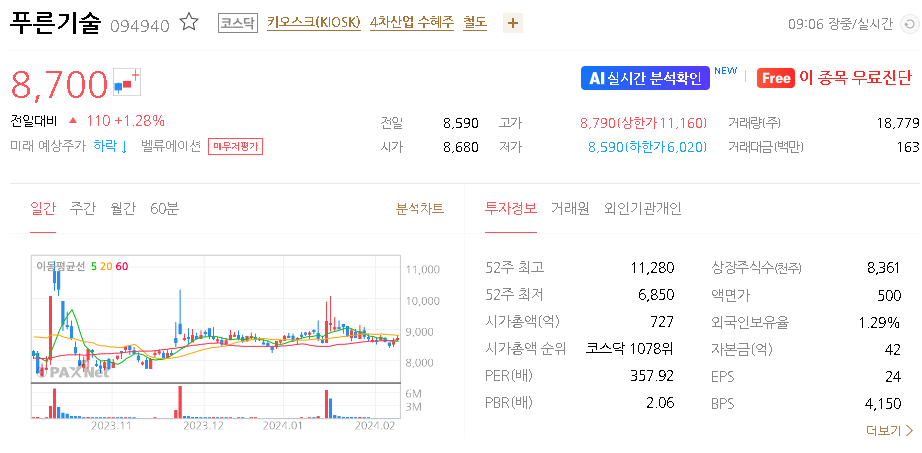Click the 거래량 value 18,779
This screenshot has height=453, width=922.
tap(897, 123)
